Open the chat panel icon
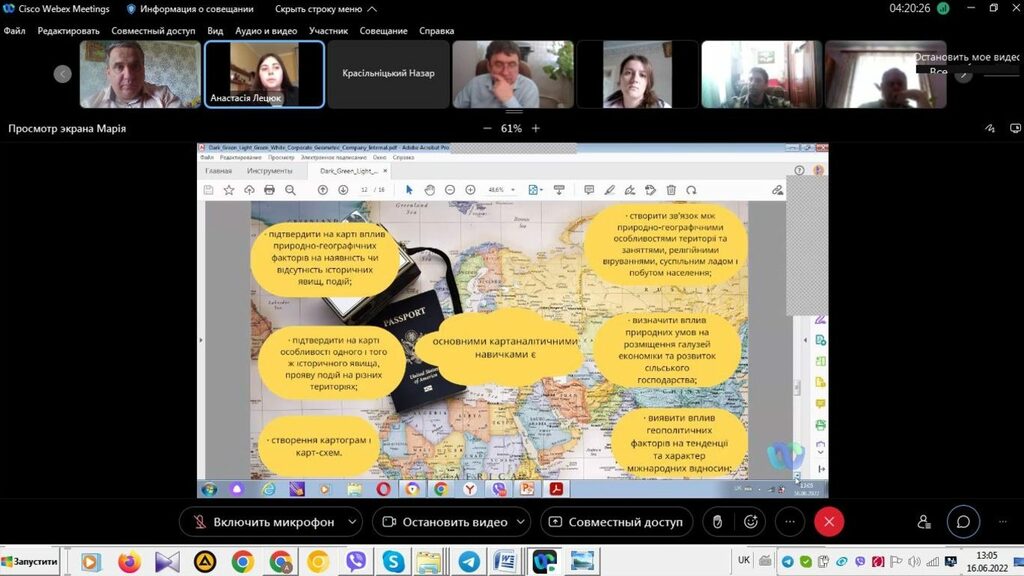 pyautogui.click(x=963, y=522)
